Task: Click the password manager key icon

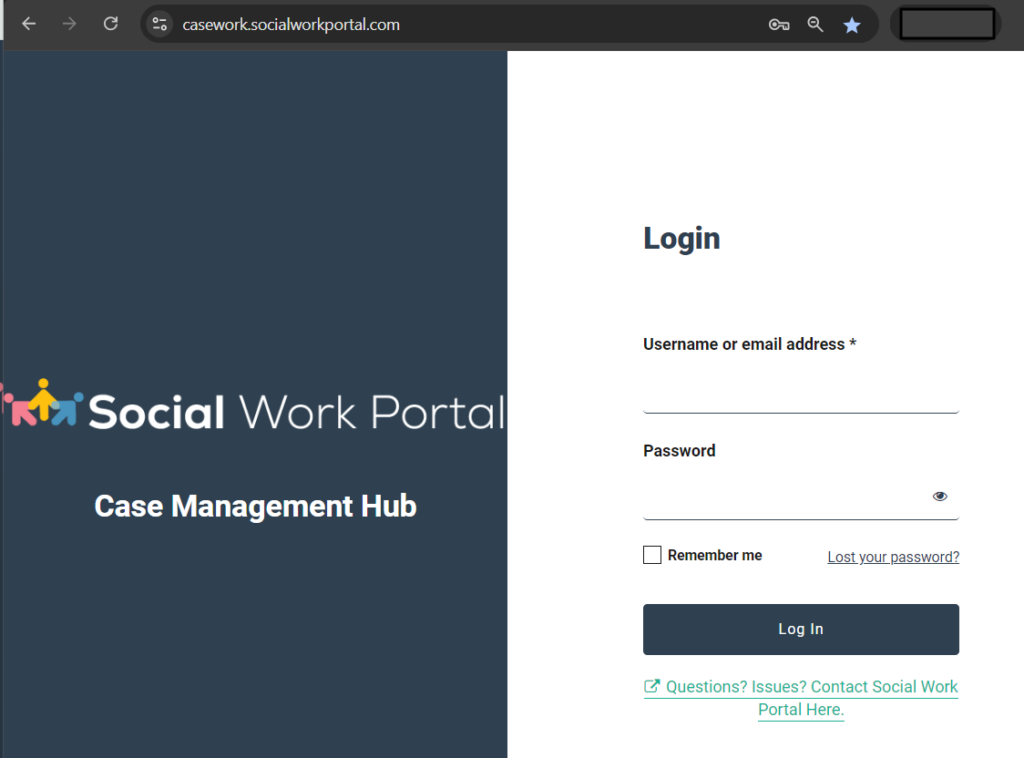Action: (x=779, y=23)
